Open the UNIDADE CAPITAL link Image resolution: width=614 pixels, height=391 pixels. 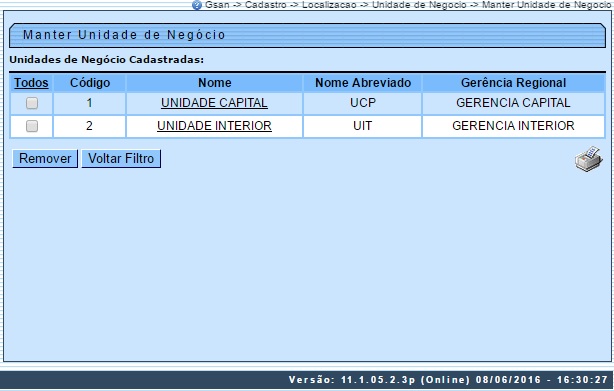(x=214, y=103)
